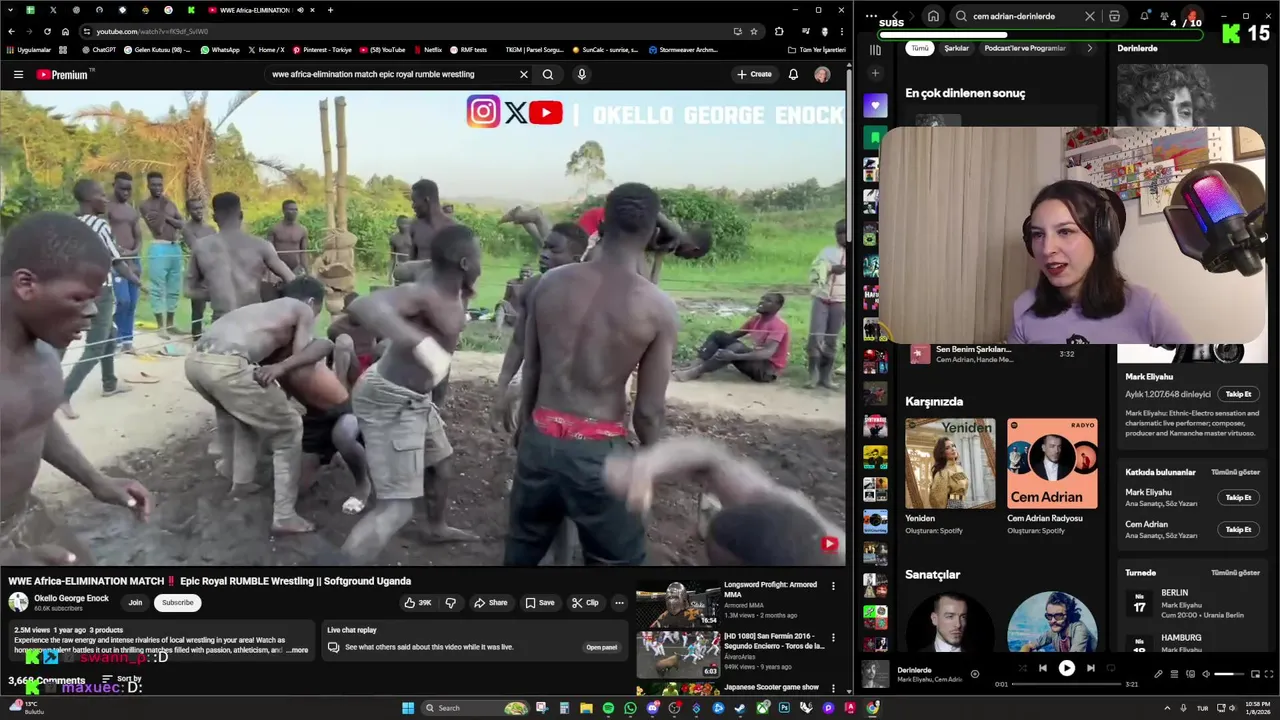Play the Spotify track Derinlerde
This screenshot has width=1280, height=720.
[x=1066, y=668]
